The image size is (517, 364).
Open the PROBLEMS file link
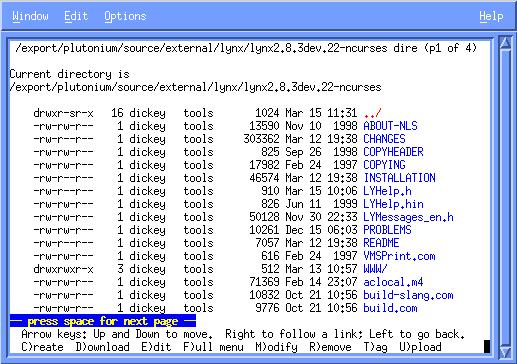(387, 230)
